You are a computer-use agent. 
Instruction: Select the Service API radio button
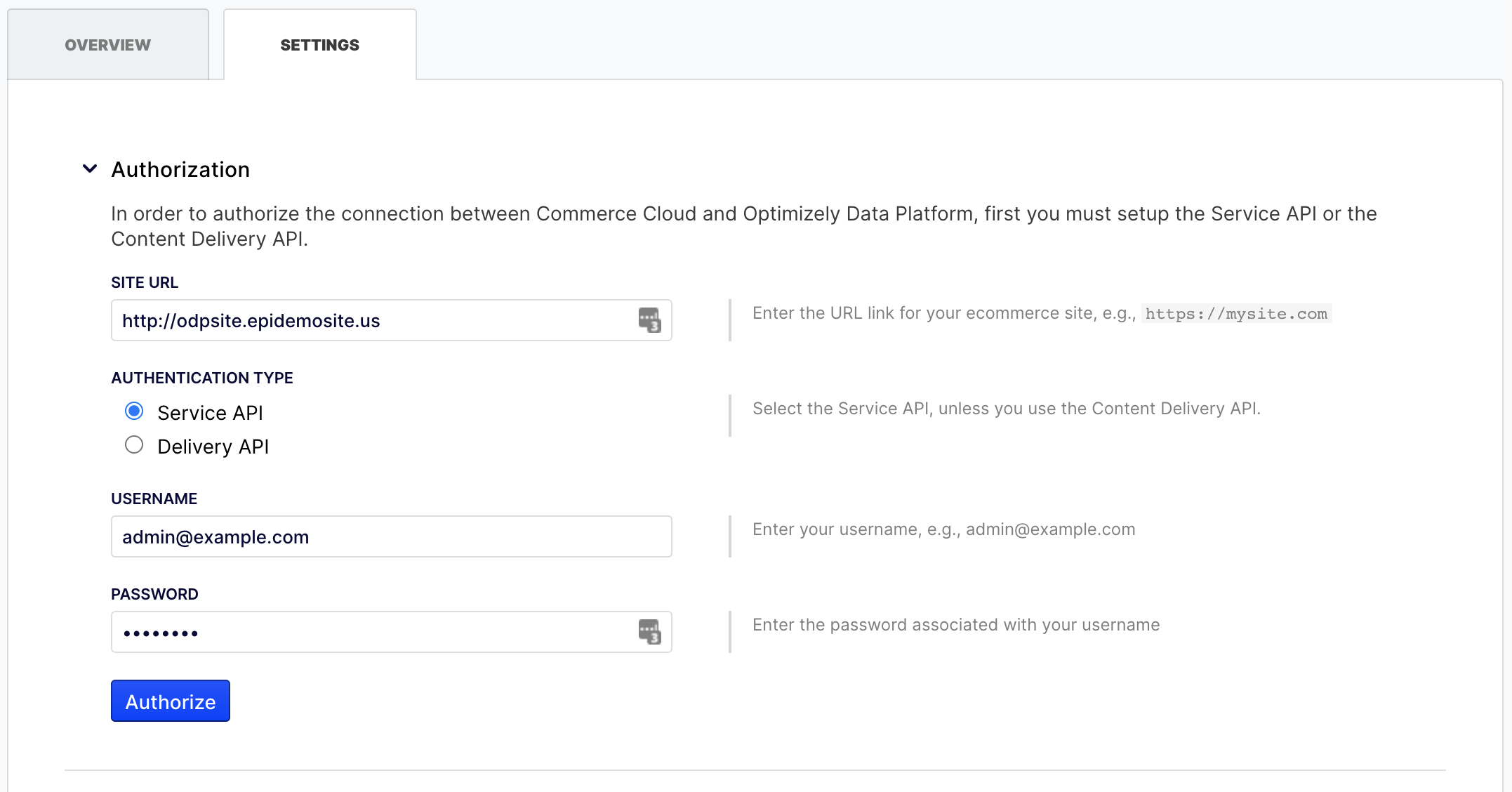click(x=134, y=411)
